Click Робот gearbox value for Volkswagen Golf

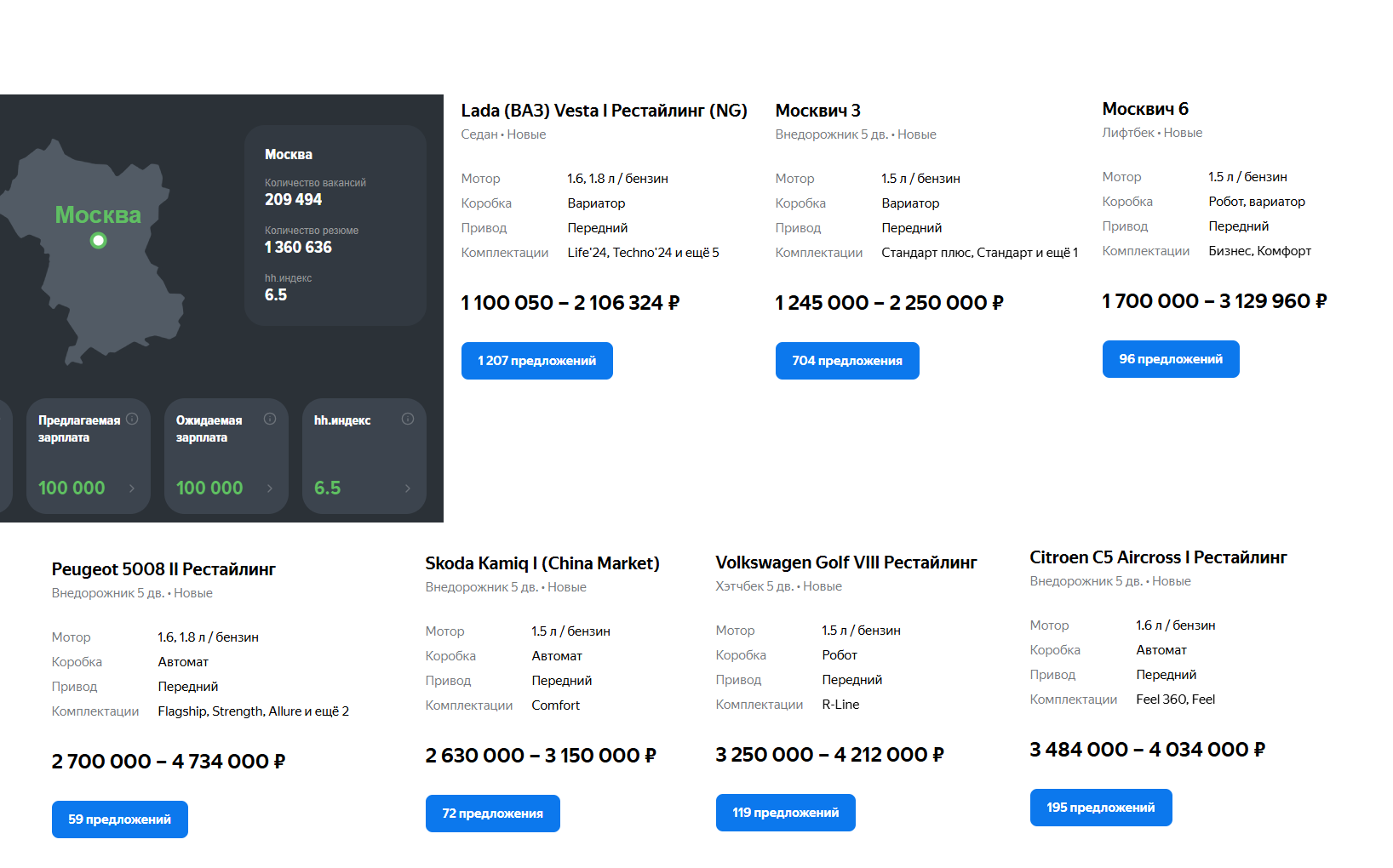click(x=840, y=655)
